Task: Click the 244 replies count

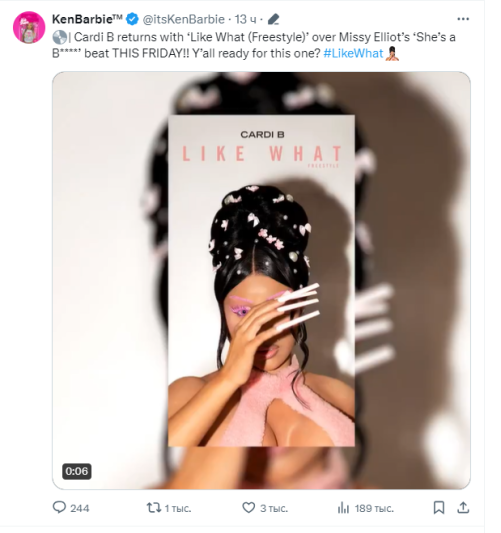Action: (x=80, y=508)
